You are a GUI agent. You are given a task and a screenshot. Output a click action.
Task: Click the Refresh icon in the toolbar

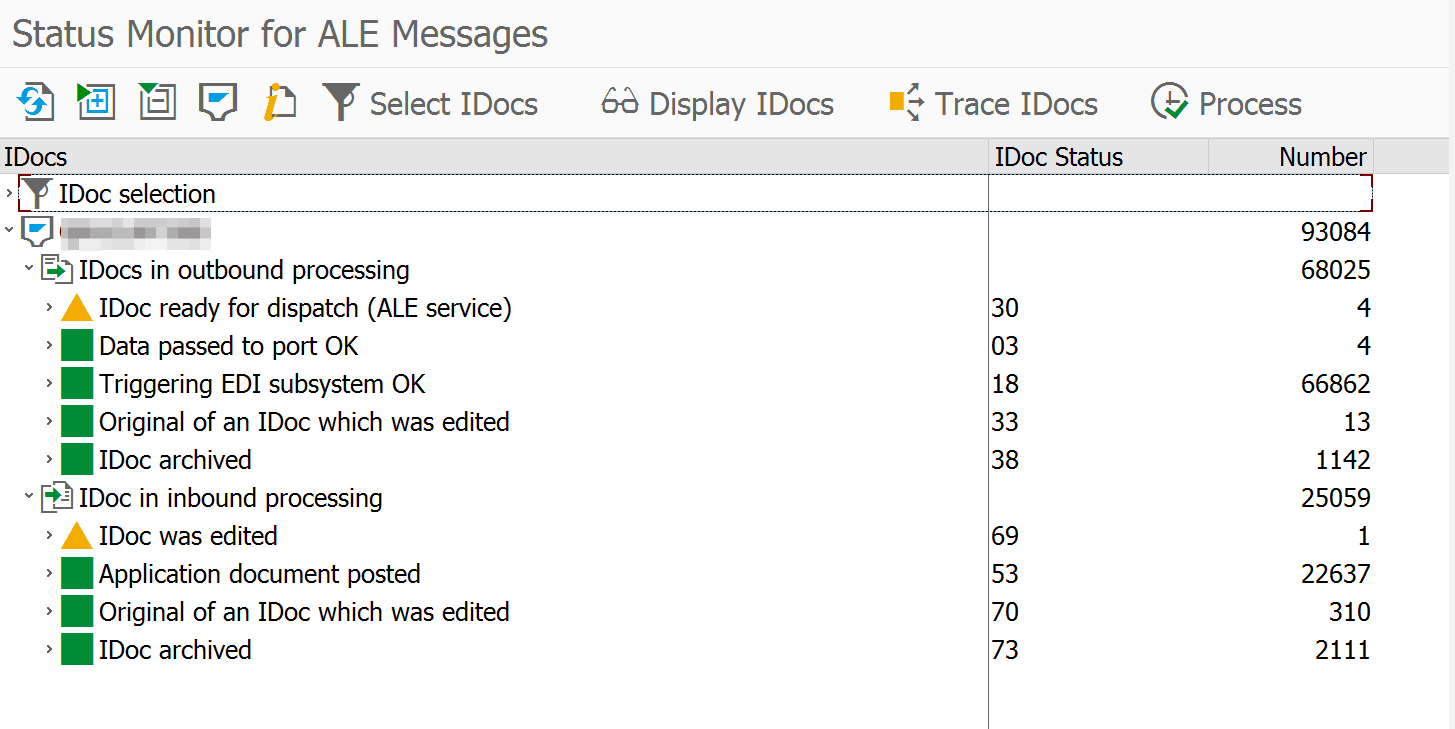coord(36,103)
